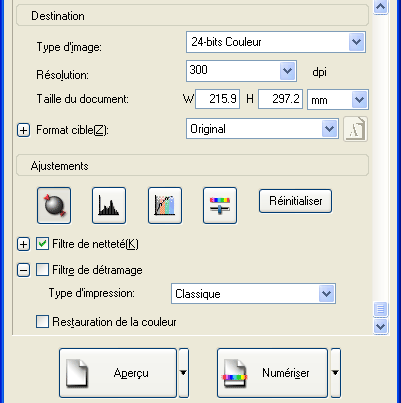Click the Aperçu preview button
This screenshot has height=403, width=401.
(x=118, y=373)
